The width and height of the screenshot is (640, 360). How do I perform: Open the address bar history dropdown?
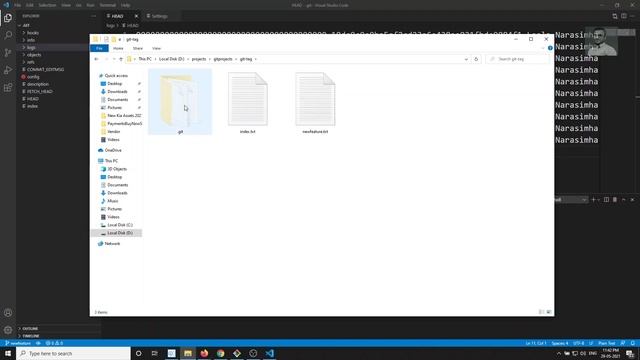click(466, 59)
